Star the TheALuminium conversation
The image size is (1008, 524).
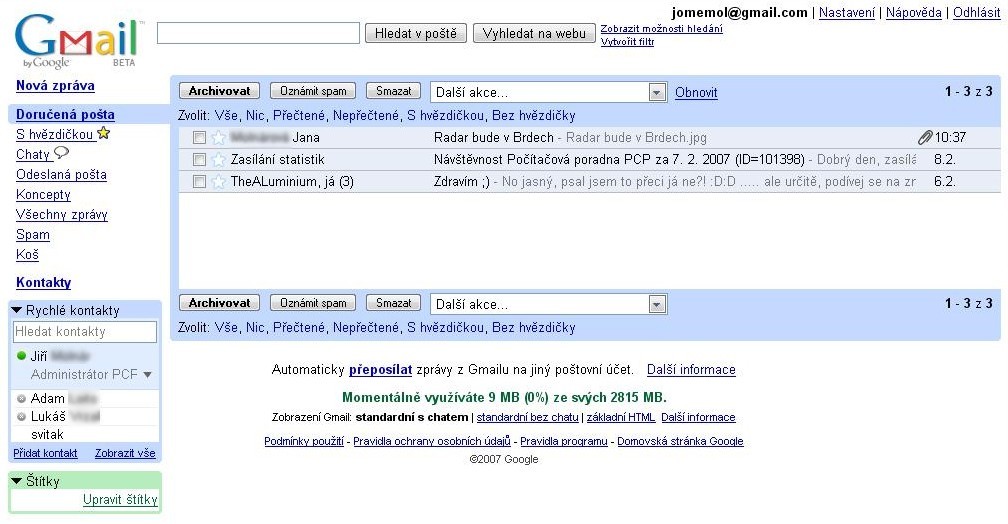[219, 181]
